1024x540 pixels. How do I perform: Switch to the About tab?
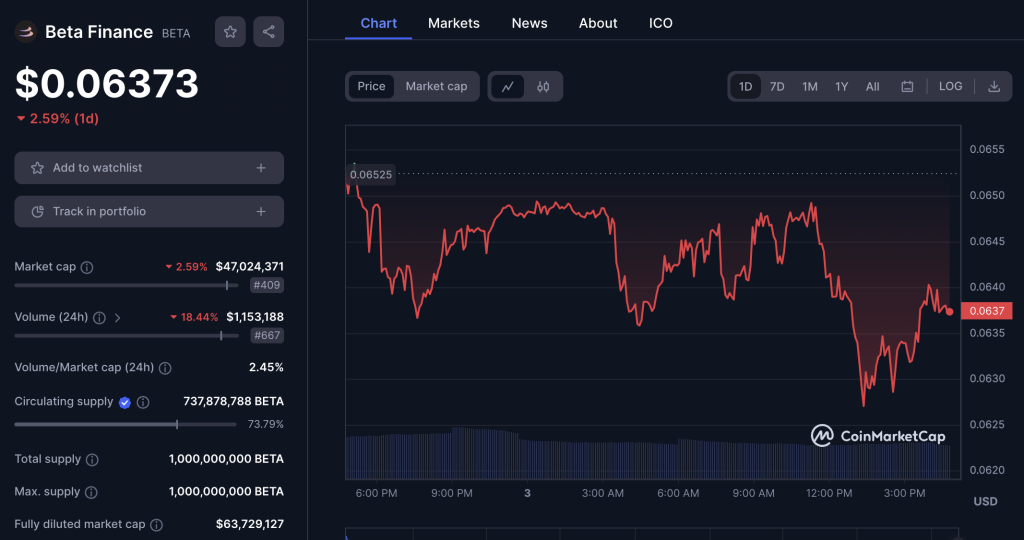pos(598,23)
